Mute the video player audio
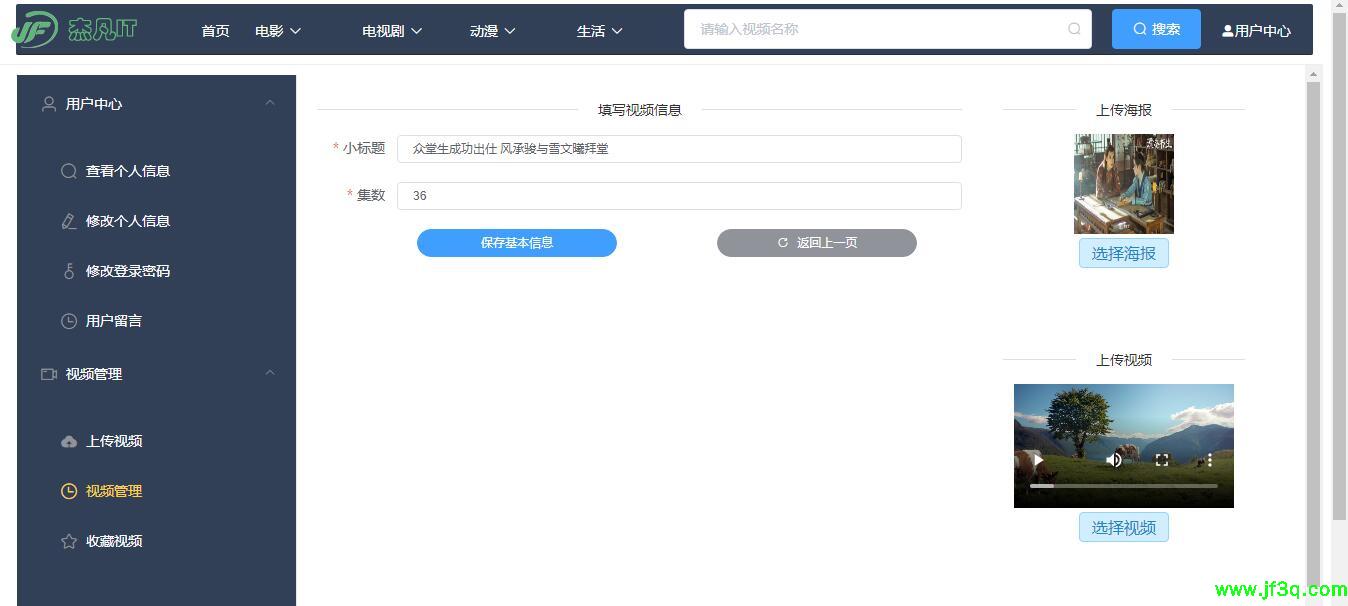Screen dimensions: 1348x606 pos(1114,459)
